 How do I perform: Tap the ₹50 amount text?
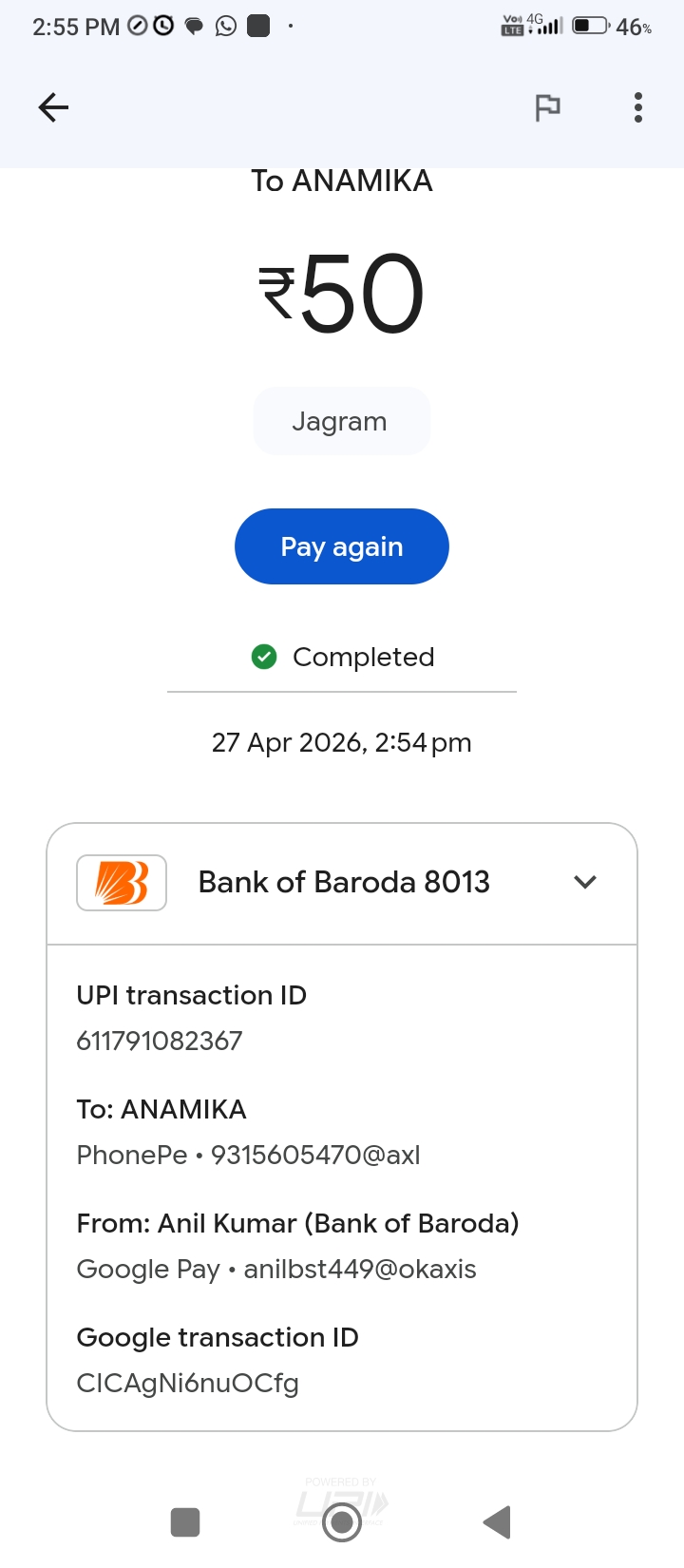click(342, 294)
